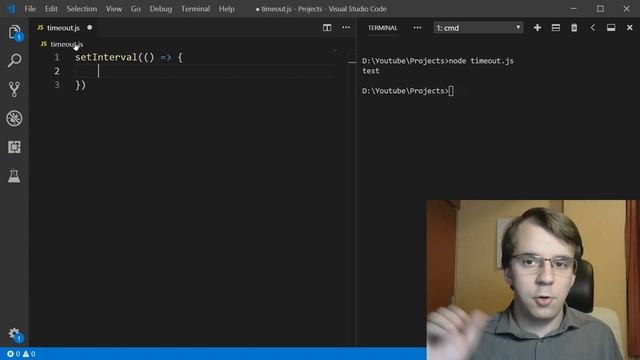The height and width of the screenshot is (360, 640).
Task: Click unsaved dot on timeout.js tab
Action: tap(89, 28)
